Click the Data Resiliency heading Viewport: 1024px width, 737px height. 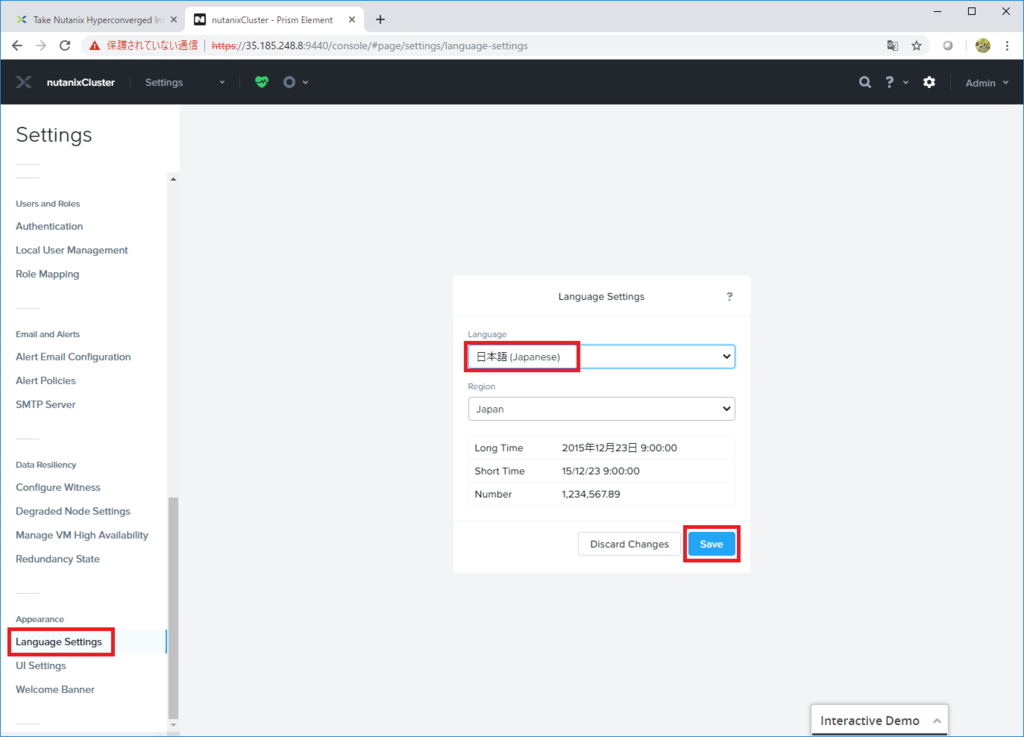click(x=46, y=465)
